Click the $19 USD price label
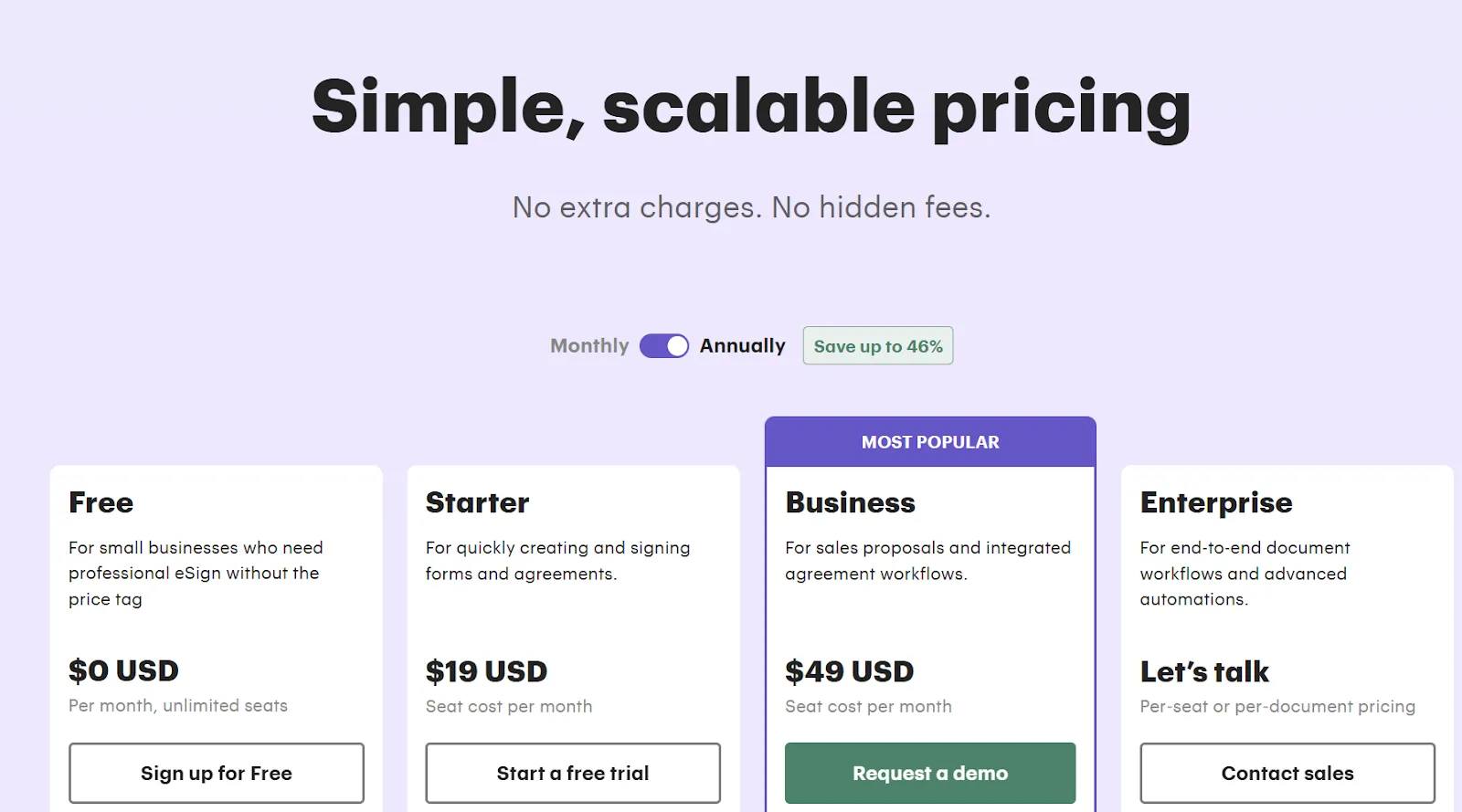Viewport: 1462px width, 812px height. (x=485, y=671)
